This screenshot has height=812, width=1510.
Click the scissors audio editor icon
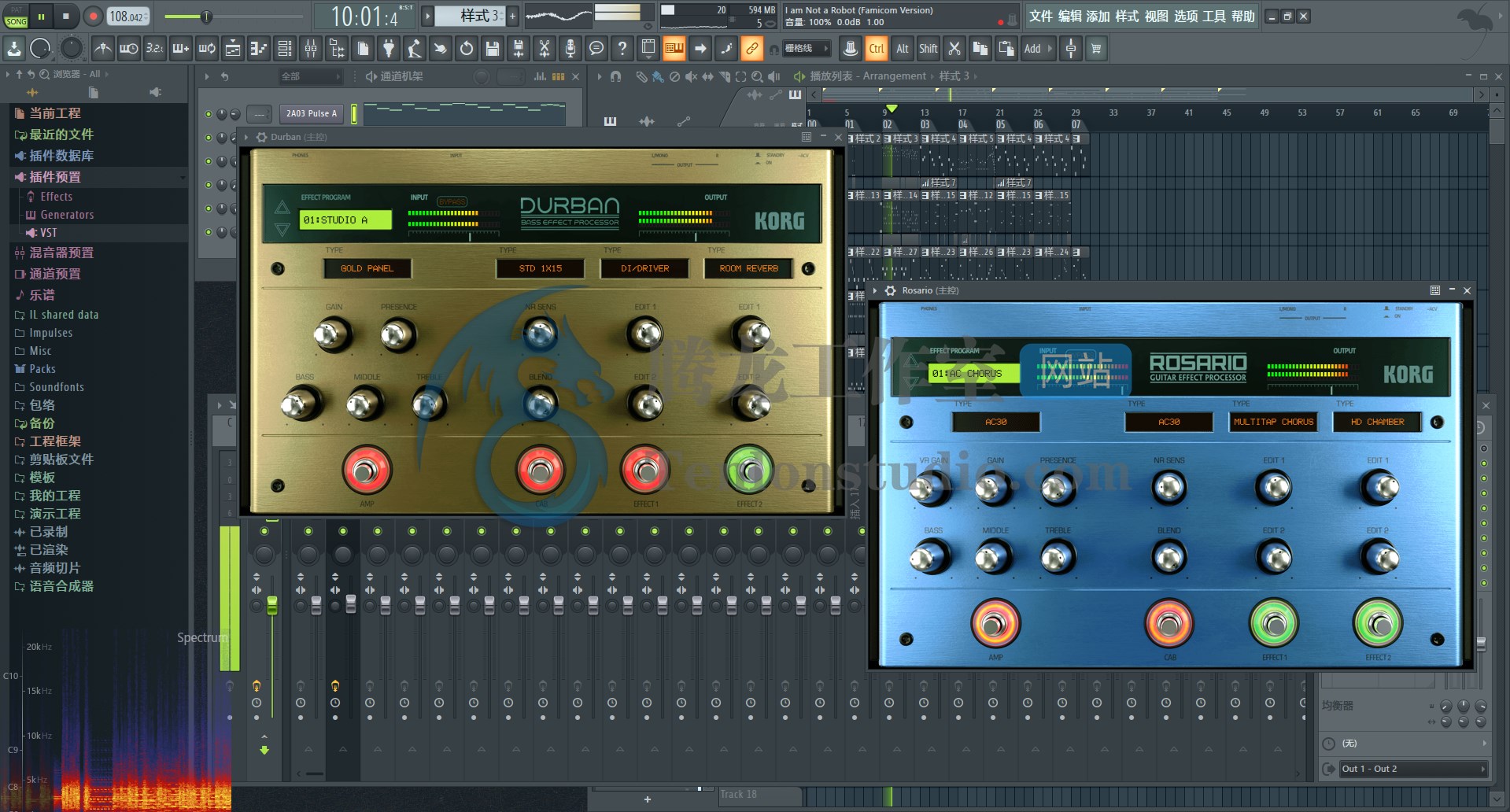click(x=545, y=49)
